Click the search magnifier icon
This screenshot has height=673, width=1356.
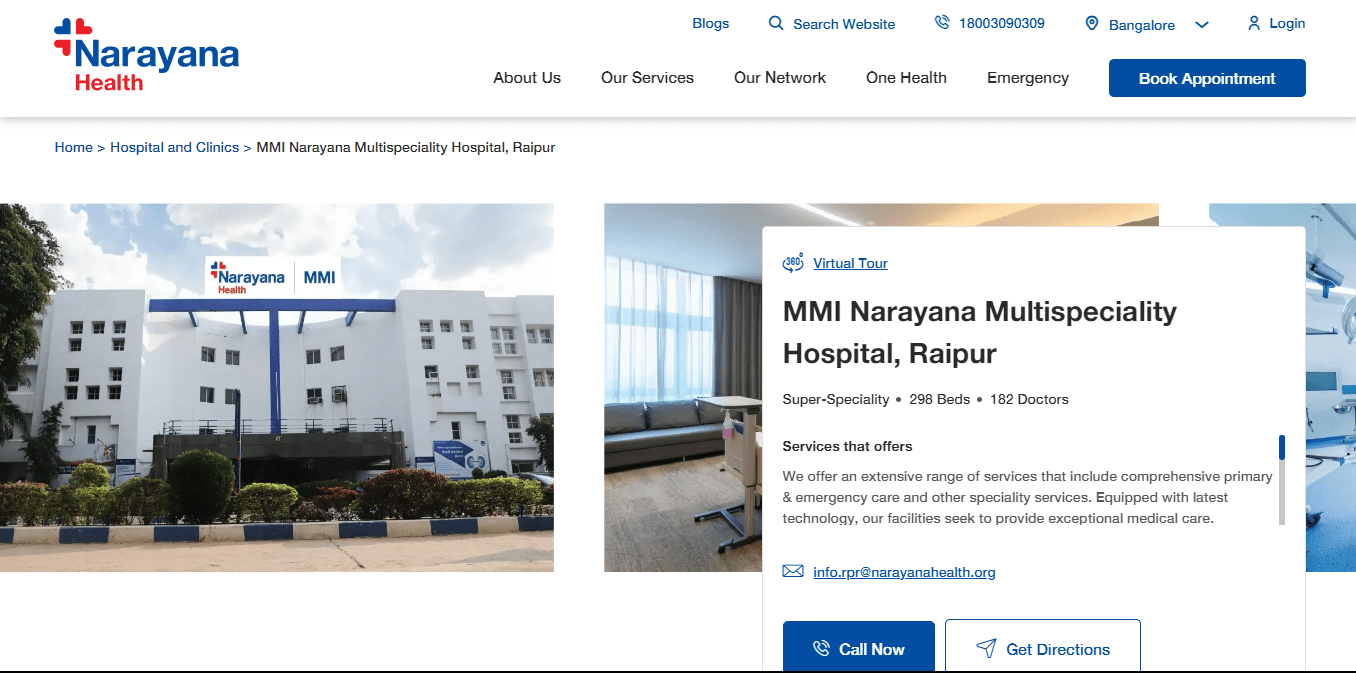point(774,23)
